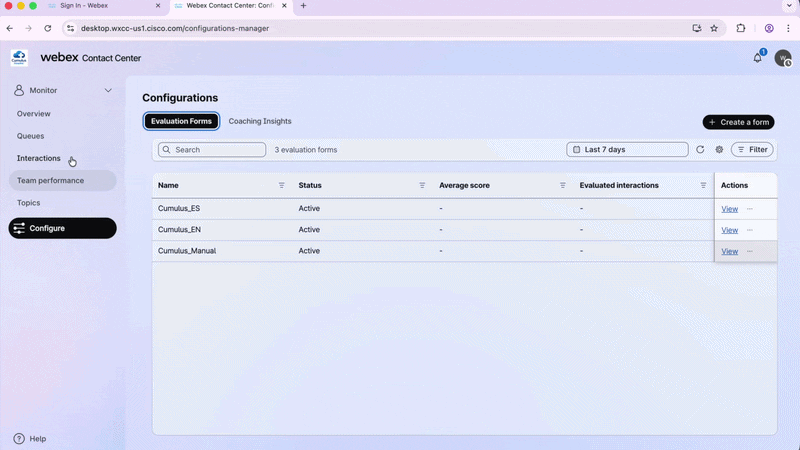Click the Create a form button
The height and width of the screenshot is (450, 800).
tap(738, 122)
